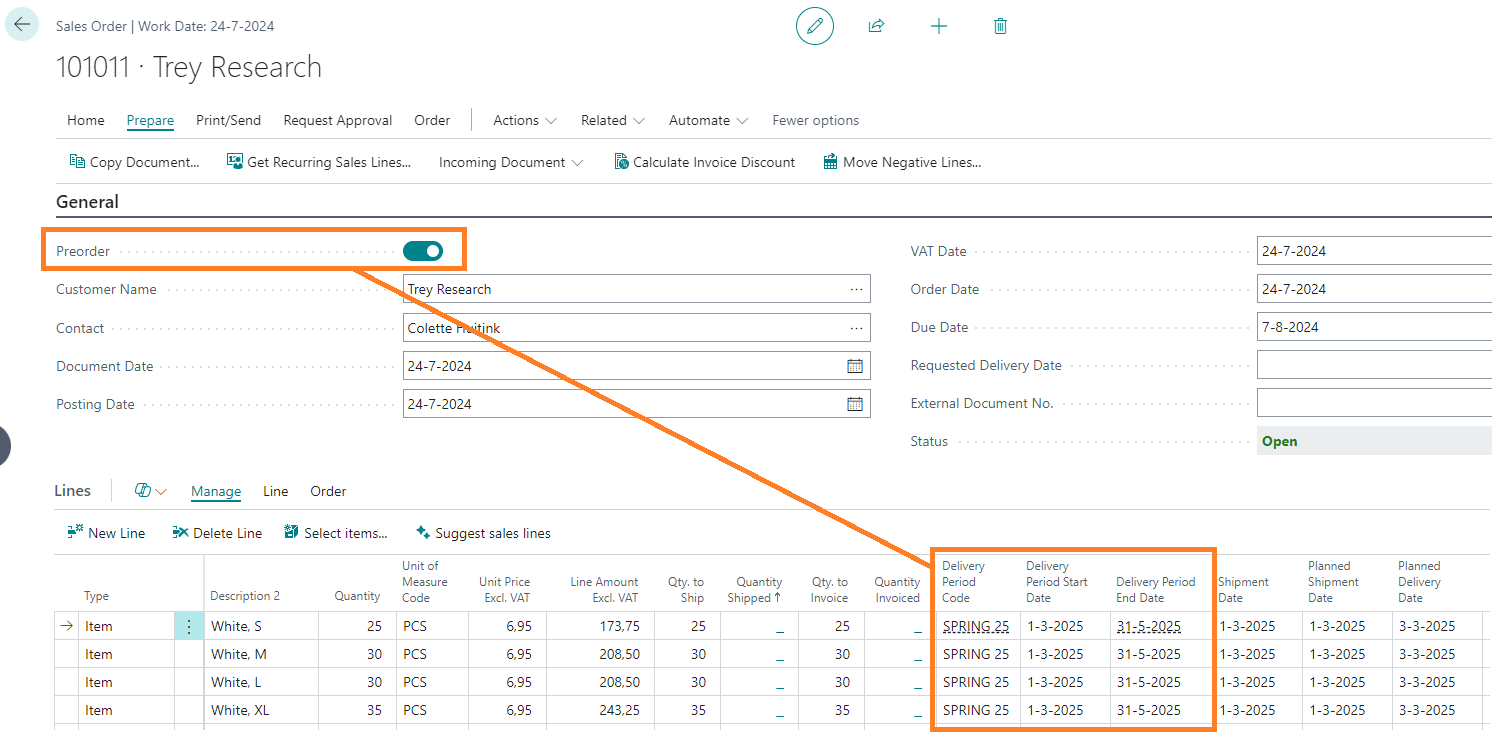The image size is (1492, 734).
Task: Click the trash delete icon
Action: coord(1000,26)
